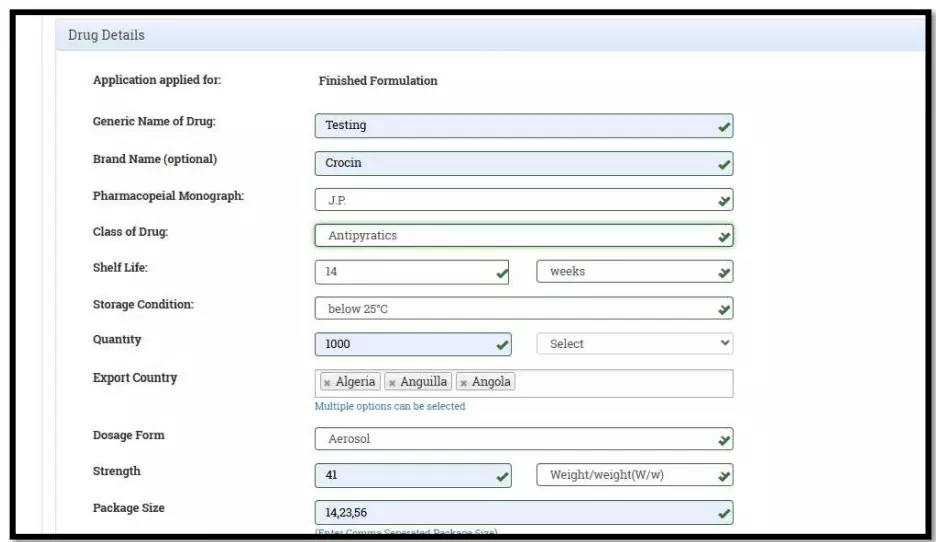This screenshot has height=542, width=936.
Task: Focus the Brand Name field containing Crocin
Action: pyautogui.click(x=510, y=163)
